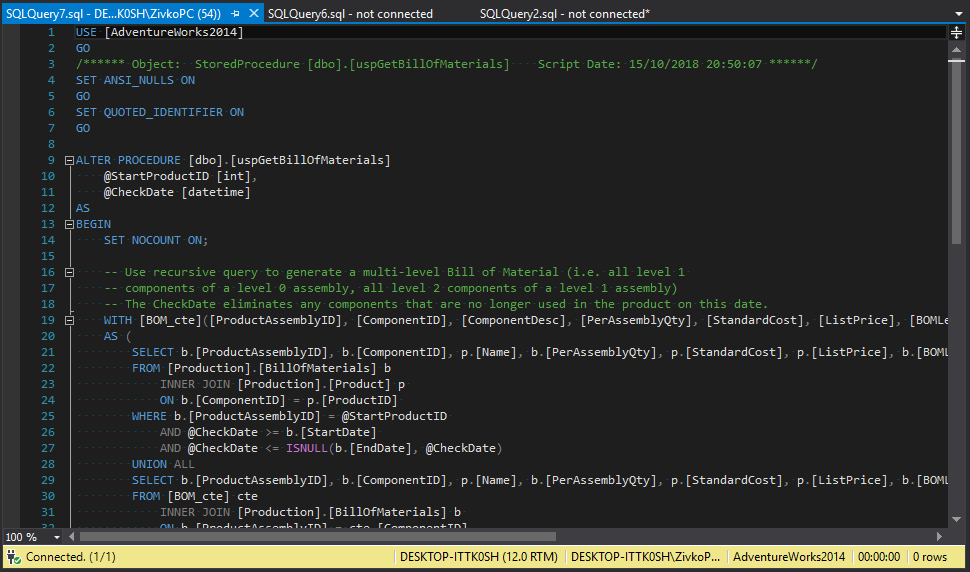Switch to SQLQuery6.sql tab
970x572 pixels.
coord(350,14)
